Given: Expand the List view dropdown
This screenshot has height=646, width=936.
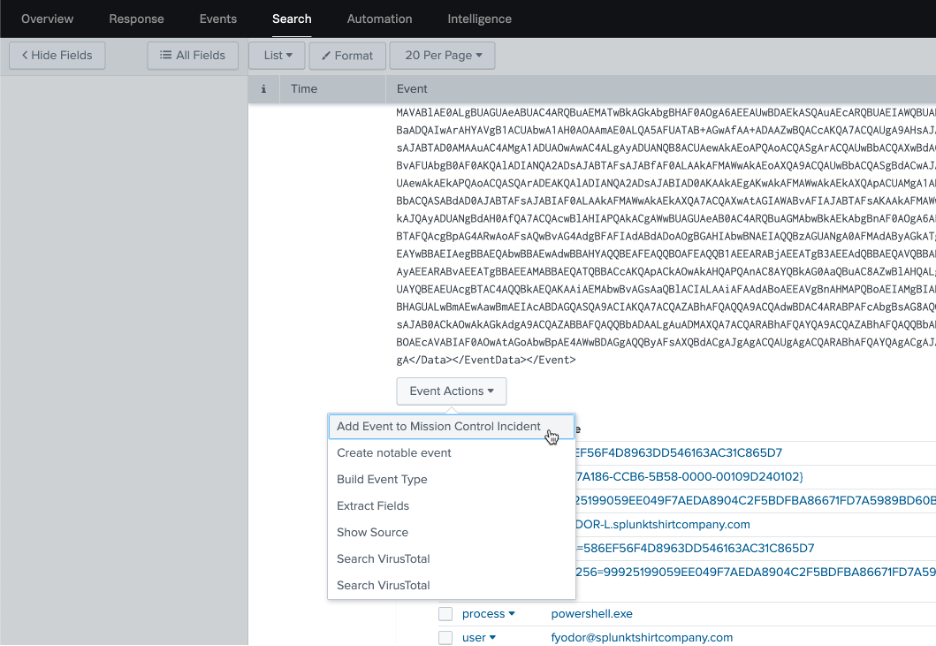Looking at the screenshot, I should tap(278, 56).
